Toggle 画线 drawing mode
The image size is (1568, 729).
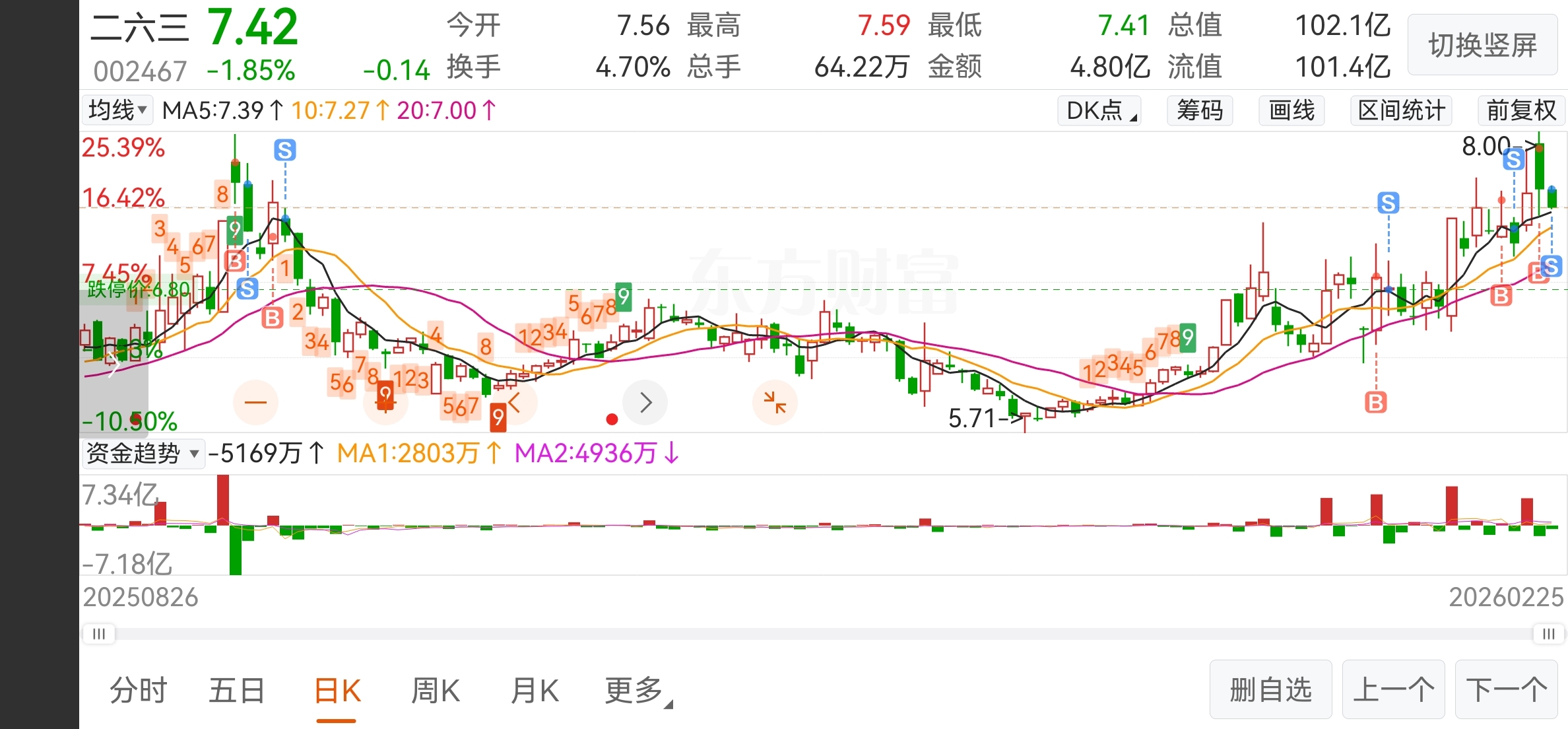[x=1291, y=110]
